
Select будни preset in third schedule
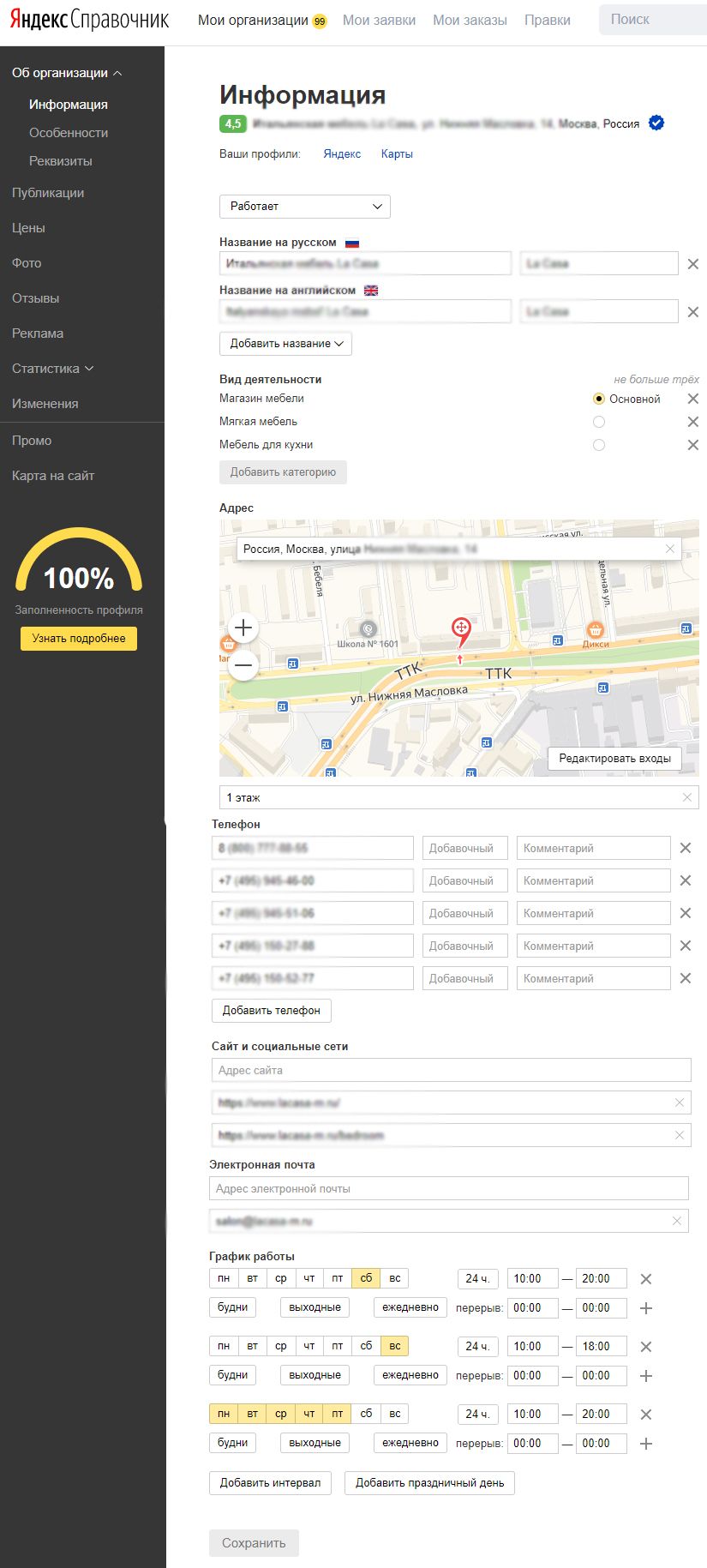[232, 1443]
